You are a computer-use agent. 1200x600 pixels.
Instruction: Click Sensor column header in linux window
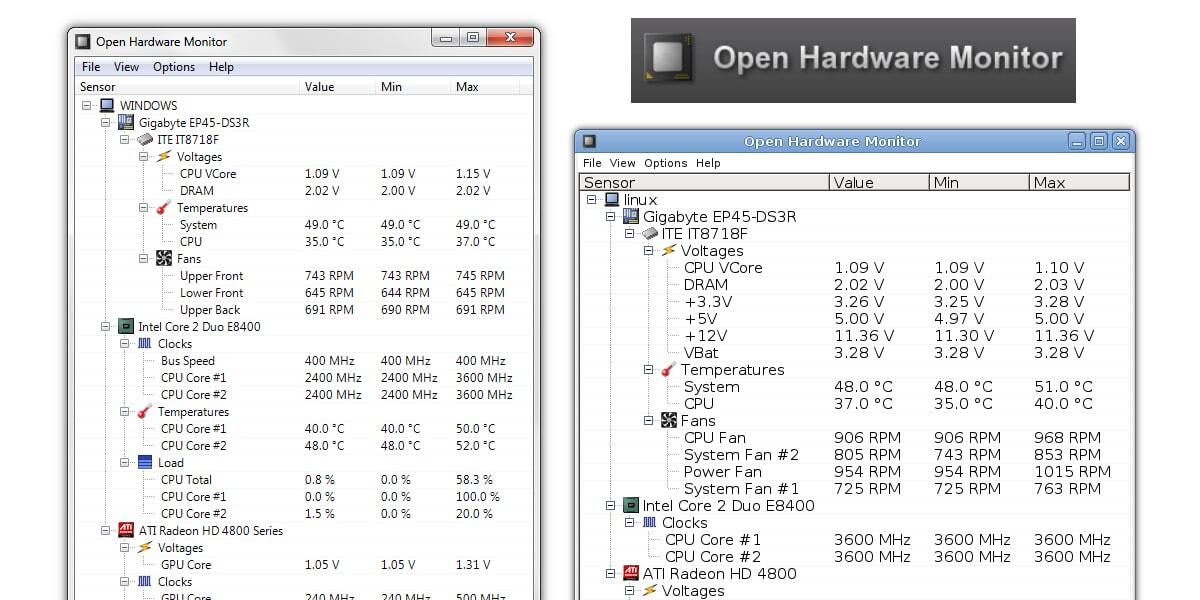[704, 182]
